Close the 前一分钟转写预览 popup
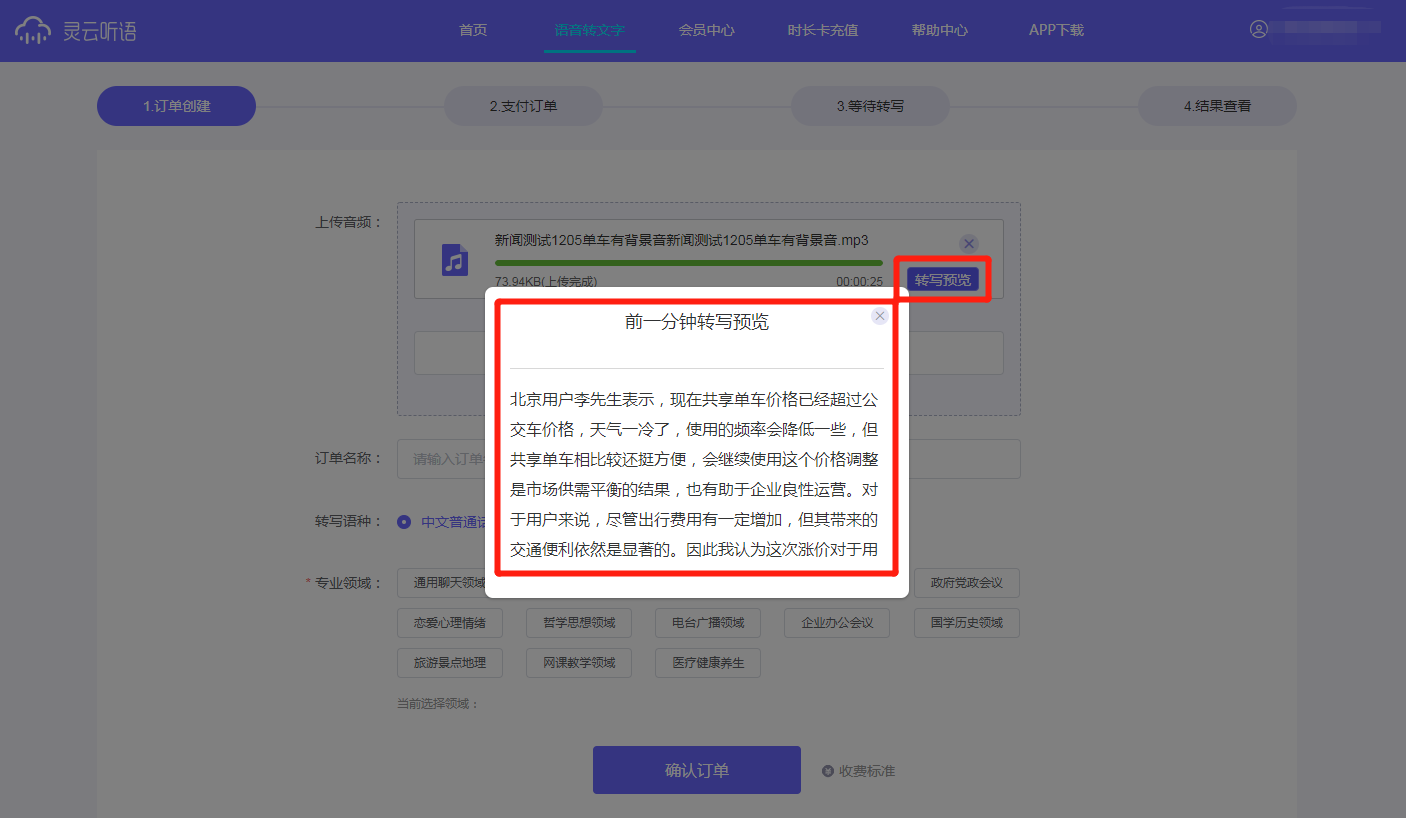1406x818 pixels. tap(880, 316)
